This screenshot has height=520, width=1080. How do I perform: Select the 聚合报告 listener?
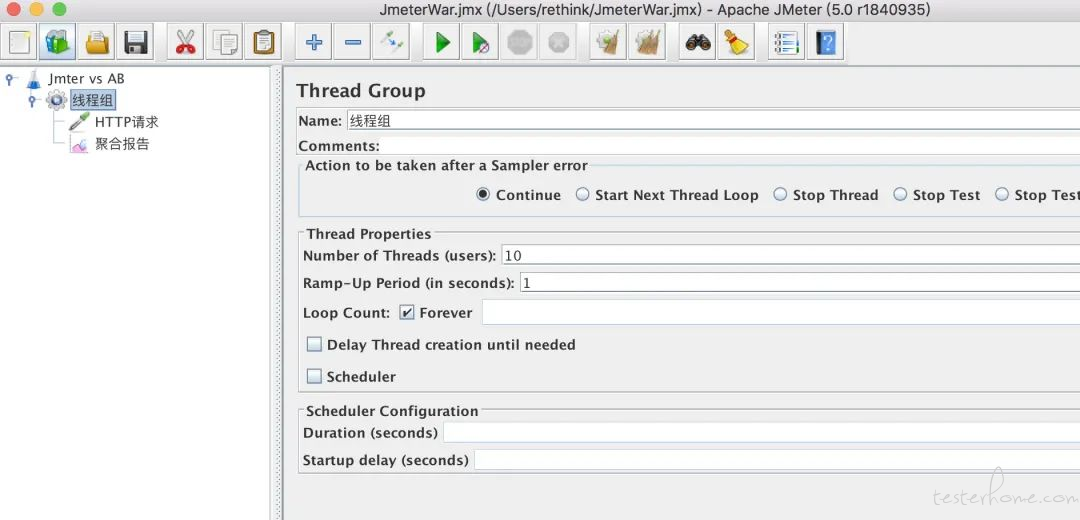coord(122,144)
